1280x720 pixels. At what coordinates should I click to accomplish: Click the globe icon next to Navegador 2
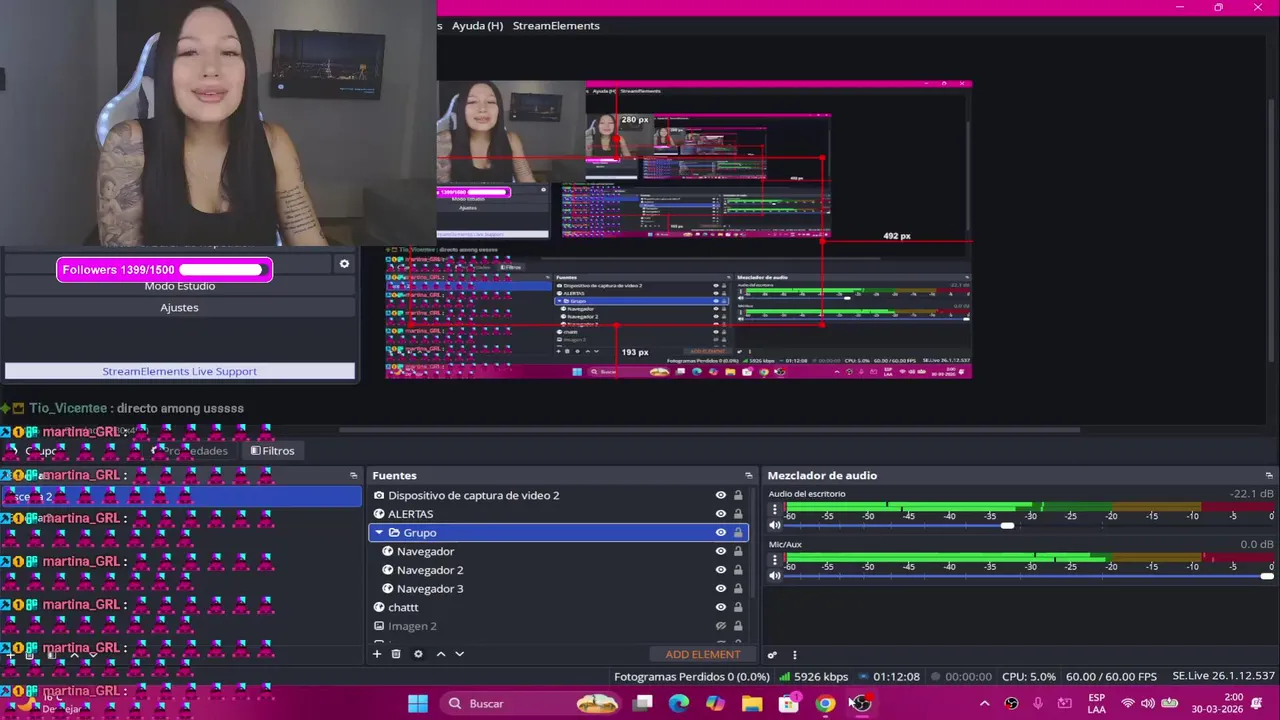pyautogui.click(x=388, y=570)
